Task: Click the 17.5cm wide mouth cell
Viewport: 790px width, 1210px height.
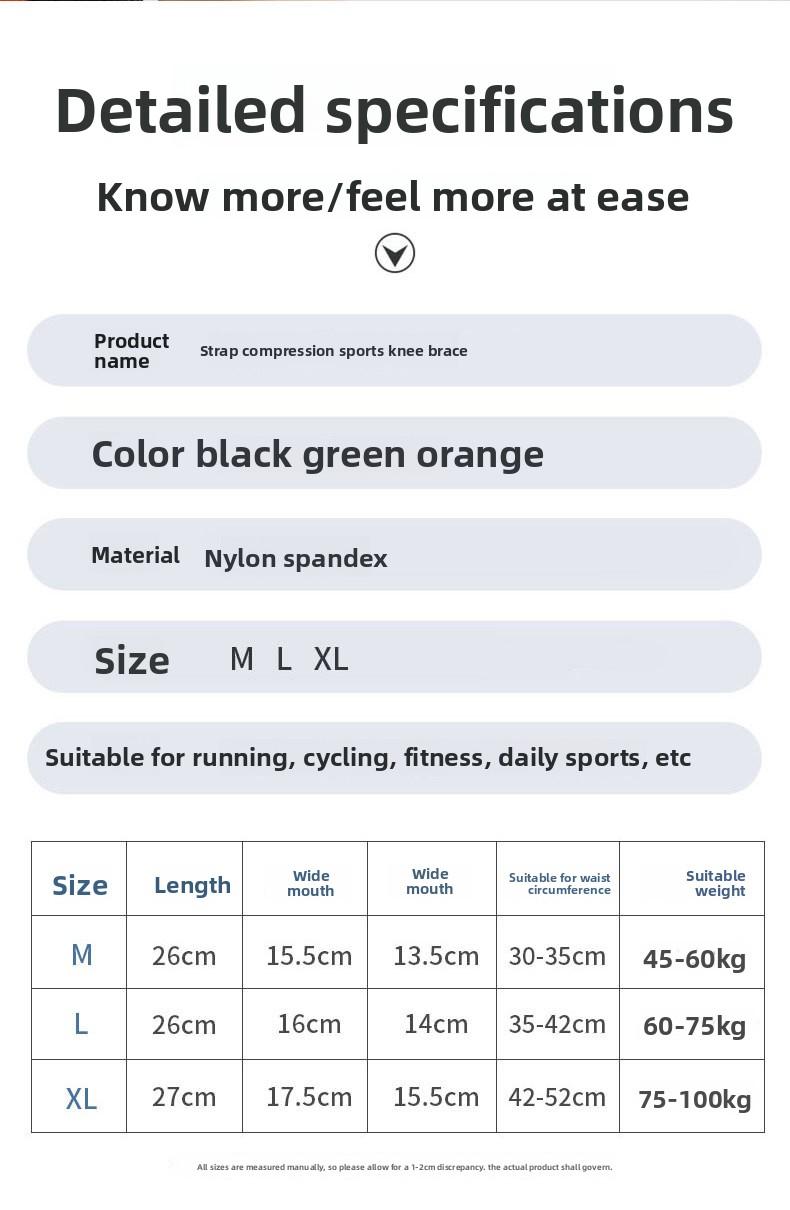Action: 309,1097
